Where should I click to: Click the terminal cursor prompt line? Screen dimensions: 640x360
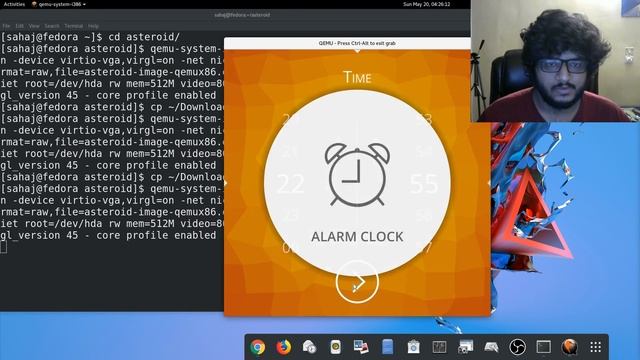4,247
